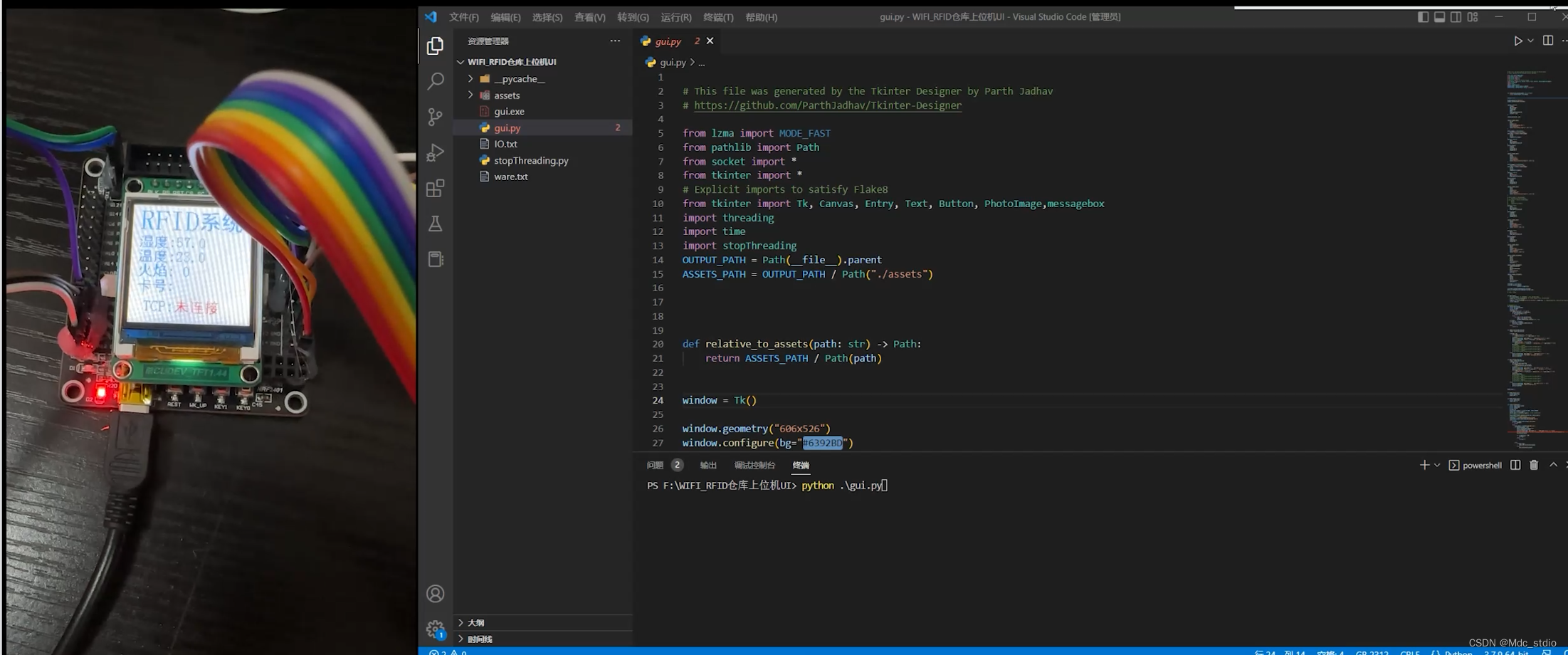
Task: Click line number 27 in gutter
Action: point(658,443)
